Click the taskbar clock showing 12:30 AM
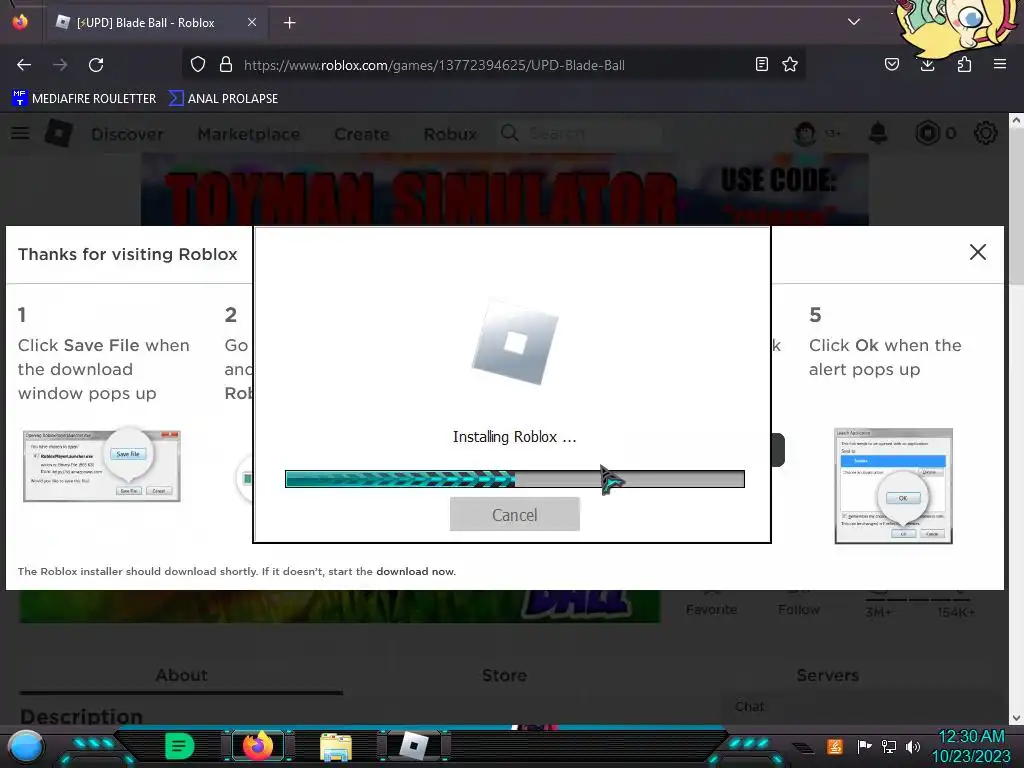Screen dimensions: 1024x768 click(x=972, y=746)
